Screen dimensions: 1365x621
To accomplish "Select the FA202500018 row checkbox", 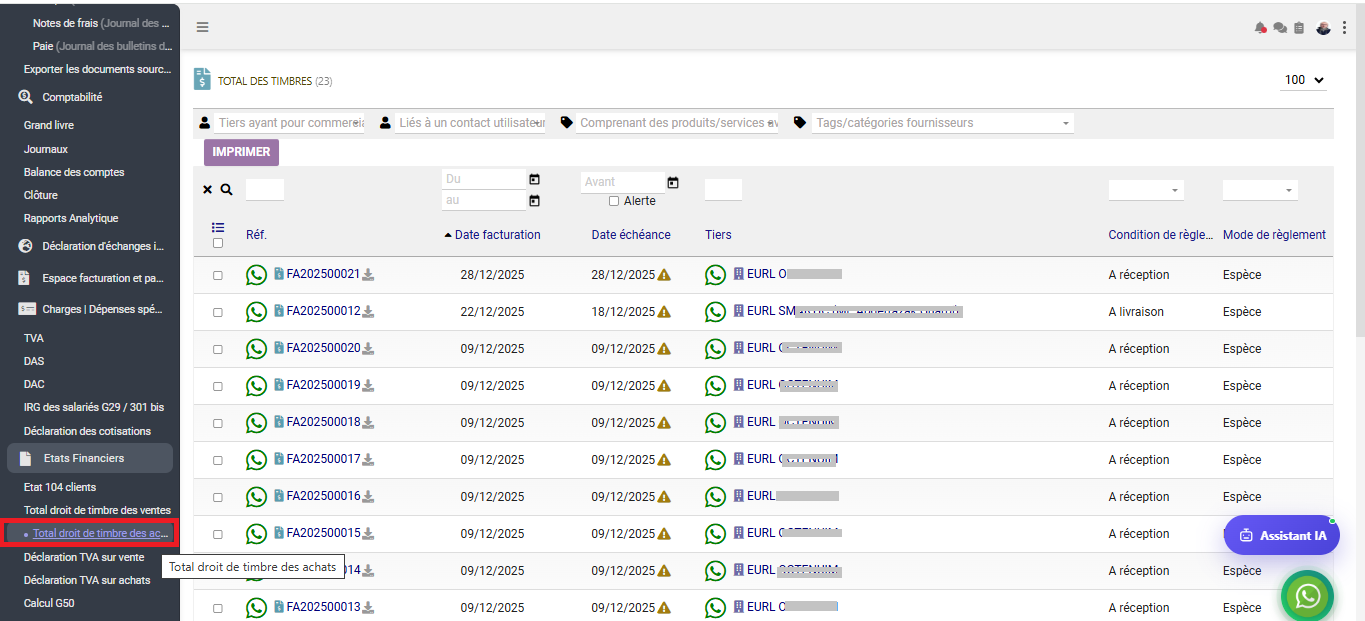I will (218, 424).
